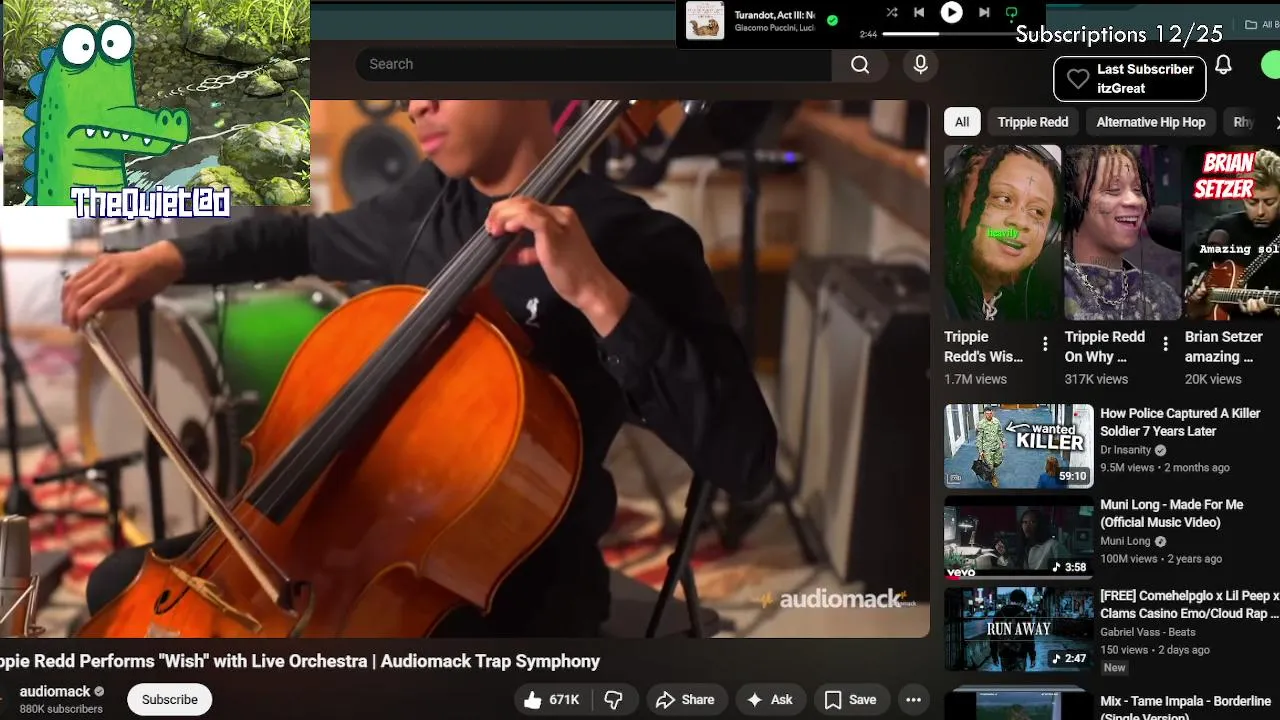Skip to next track in mini player
The image size is (1280, 720).
pos(984,12)
